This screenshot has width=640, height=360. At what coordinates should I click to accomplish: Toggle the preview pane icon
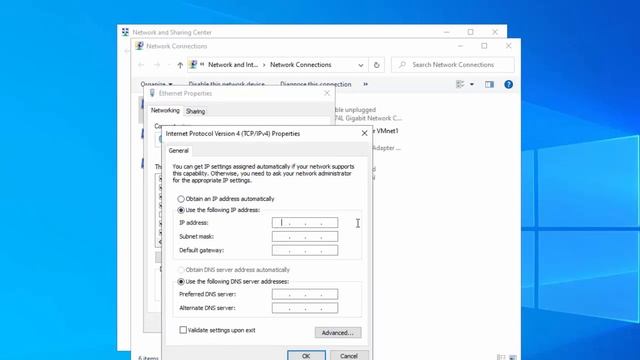point(489,84)
